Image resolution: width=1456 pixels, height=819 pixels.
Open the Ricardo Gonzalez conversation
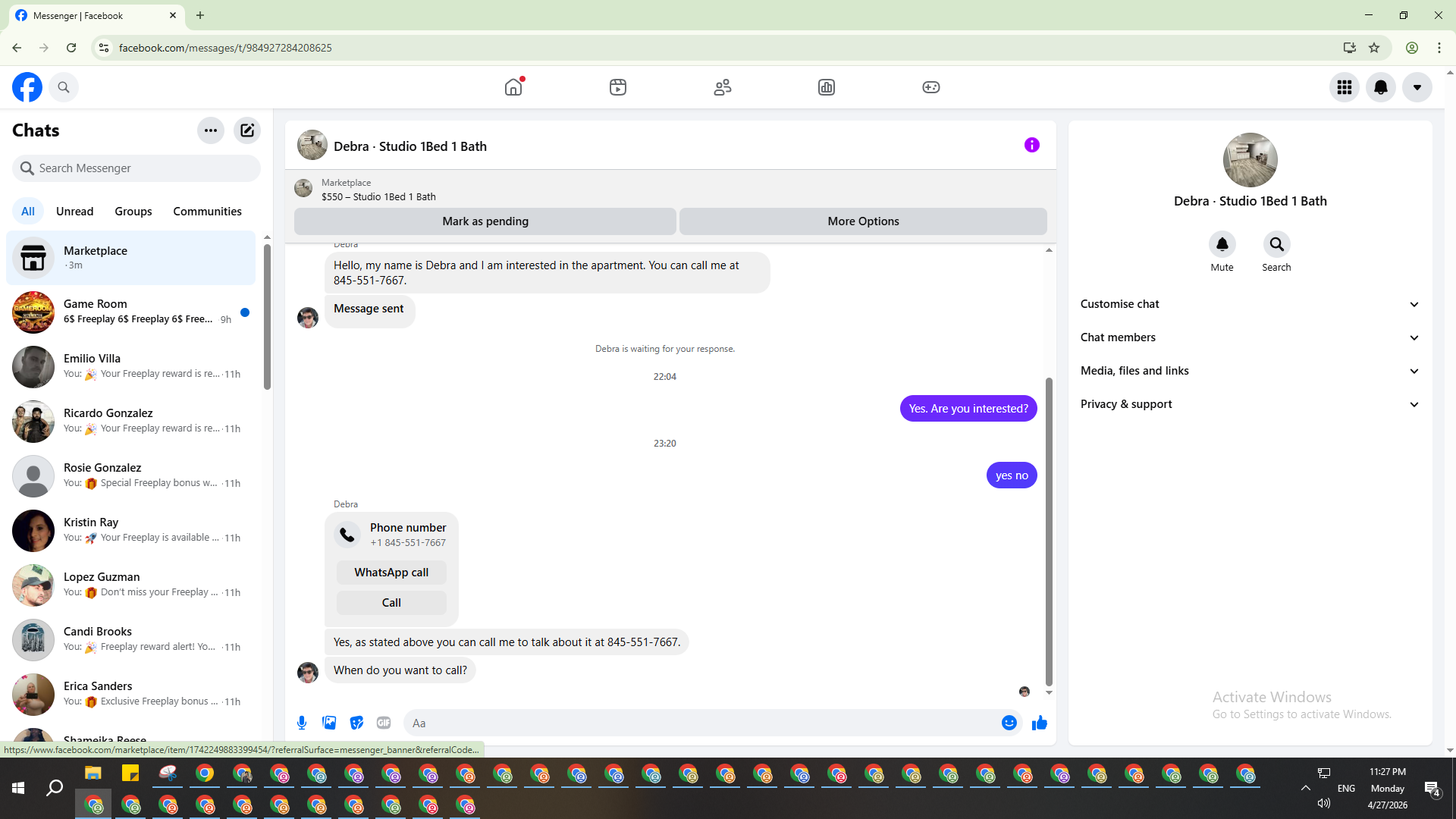[131, 422]
